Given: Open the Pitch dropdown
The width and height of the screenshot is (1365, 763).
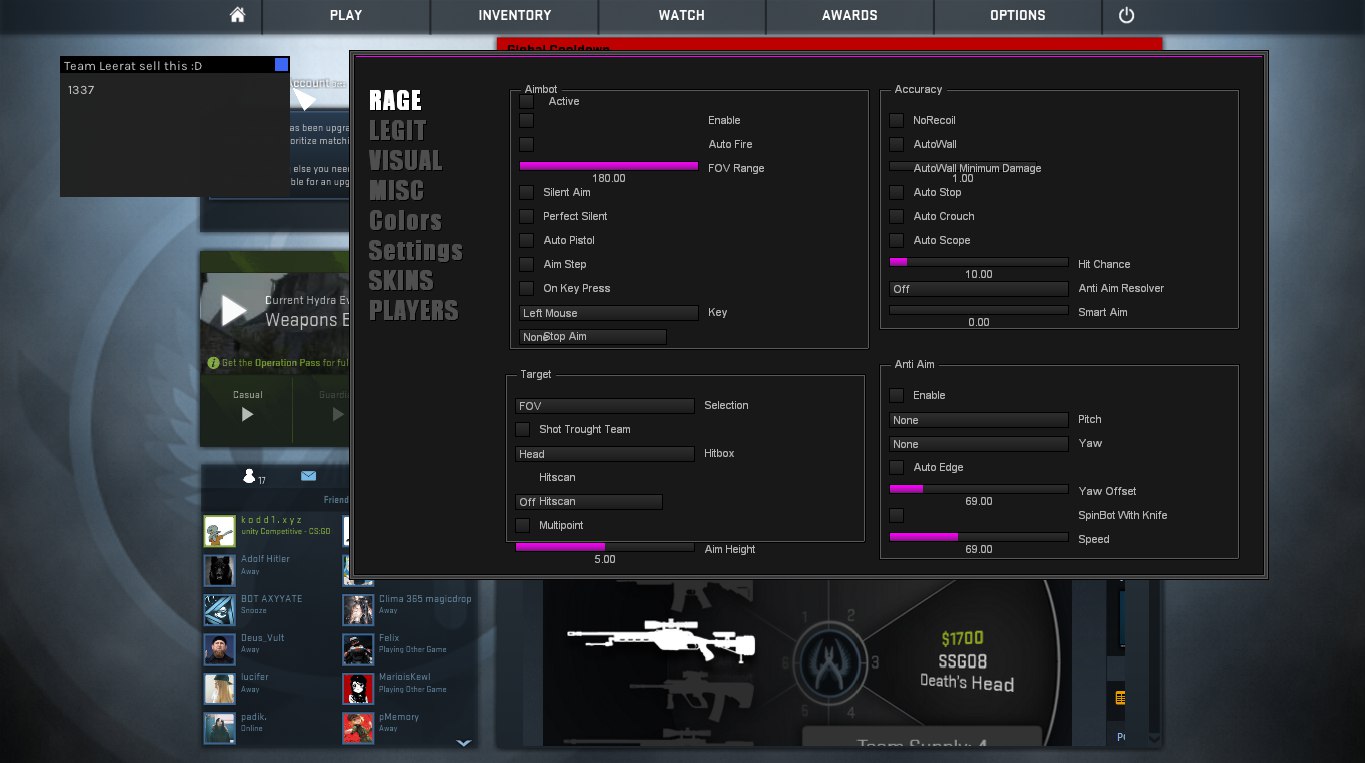Looking at the screenshot, I should point(979,420).
